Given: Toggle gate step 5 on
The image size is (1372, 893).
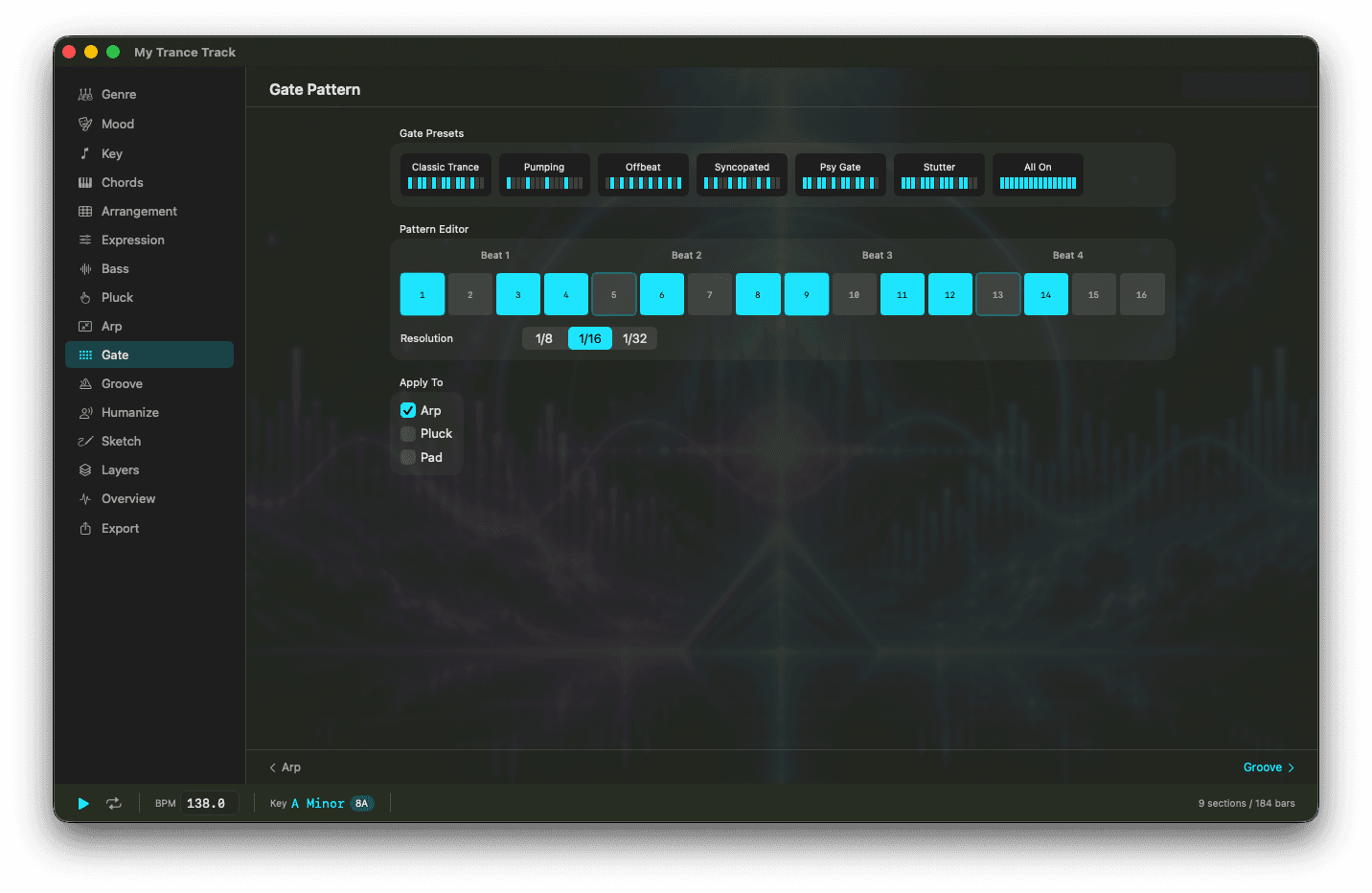Looking at the screenshot, I should tap(614, 294).
